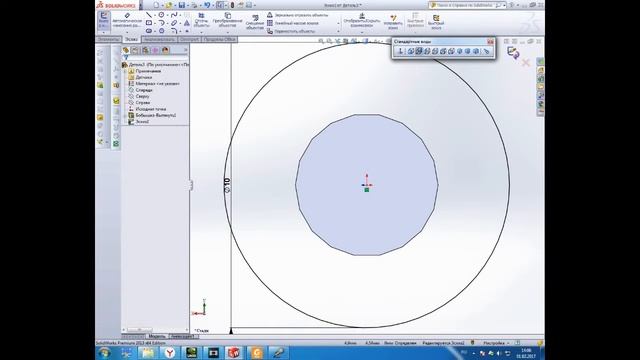This screenshot has height=360, width=640.
Task: Click the Undo arrow icon
Action: [x=207, y=5]
